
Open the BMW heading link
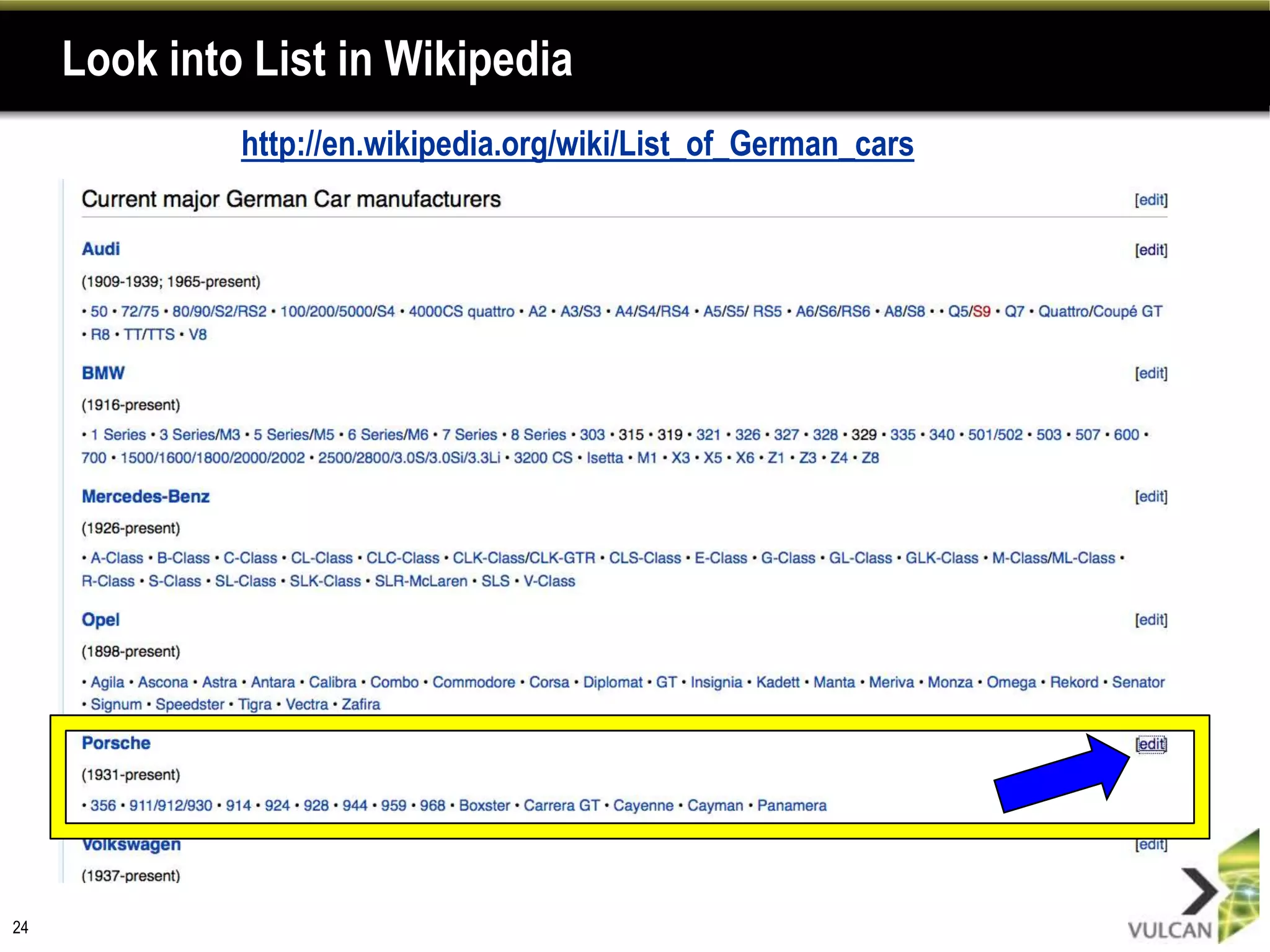[103, 372]
